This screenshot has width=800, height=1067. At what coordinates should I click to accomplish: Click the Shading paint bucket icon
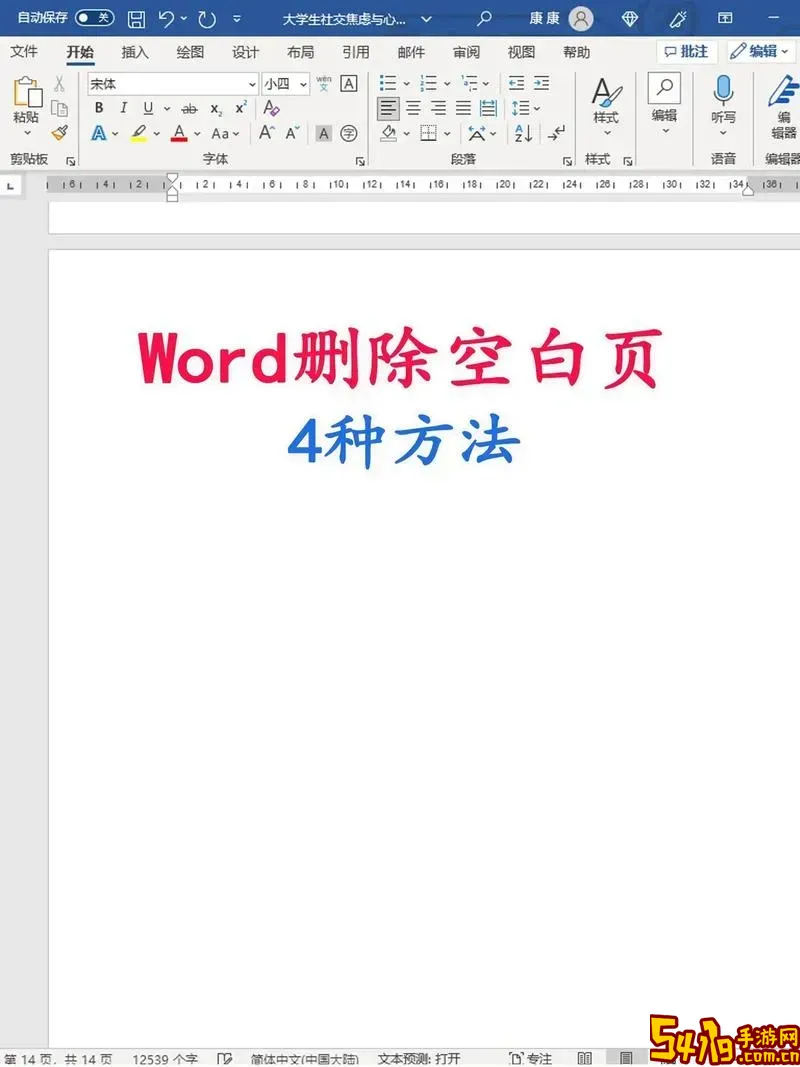tap(388, 133)
